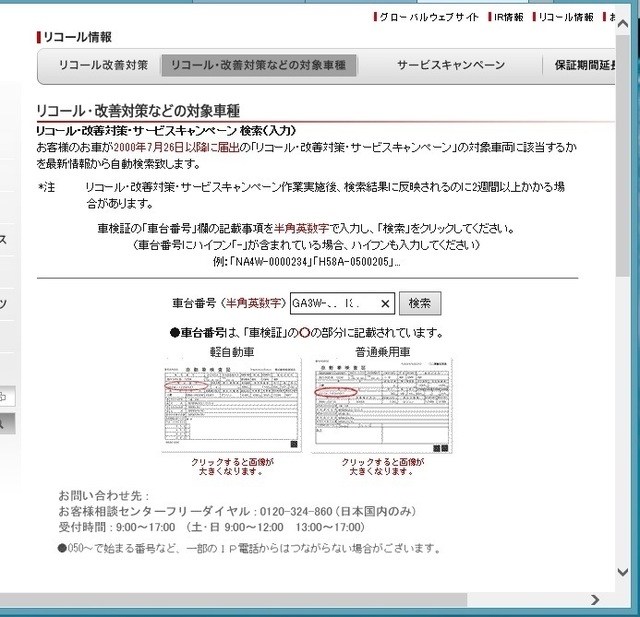This screenshot has height=617, width=640.
Task: Click the 軽自動車 label above image
Action: point(232,352)
